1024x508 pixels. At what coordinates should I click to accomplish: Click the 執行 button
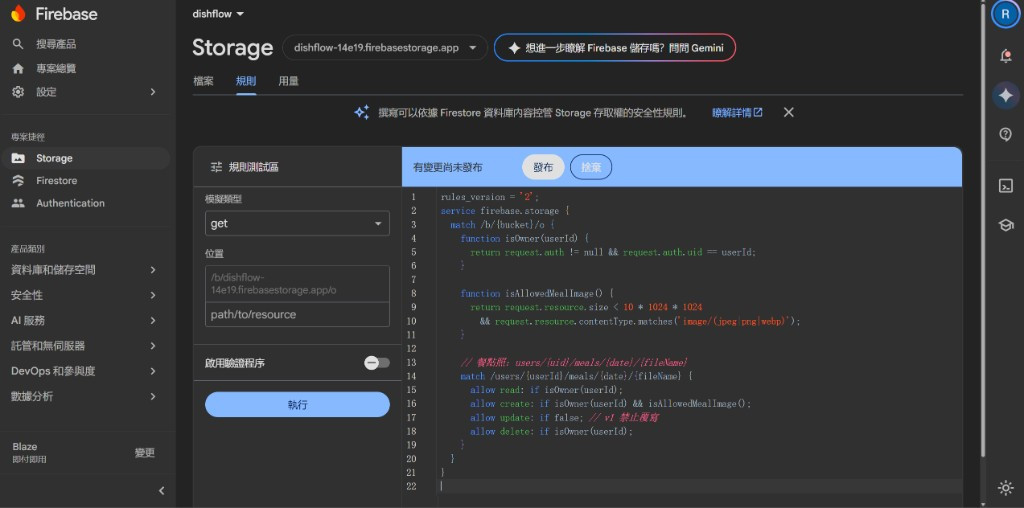click(x=297, y=404)
